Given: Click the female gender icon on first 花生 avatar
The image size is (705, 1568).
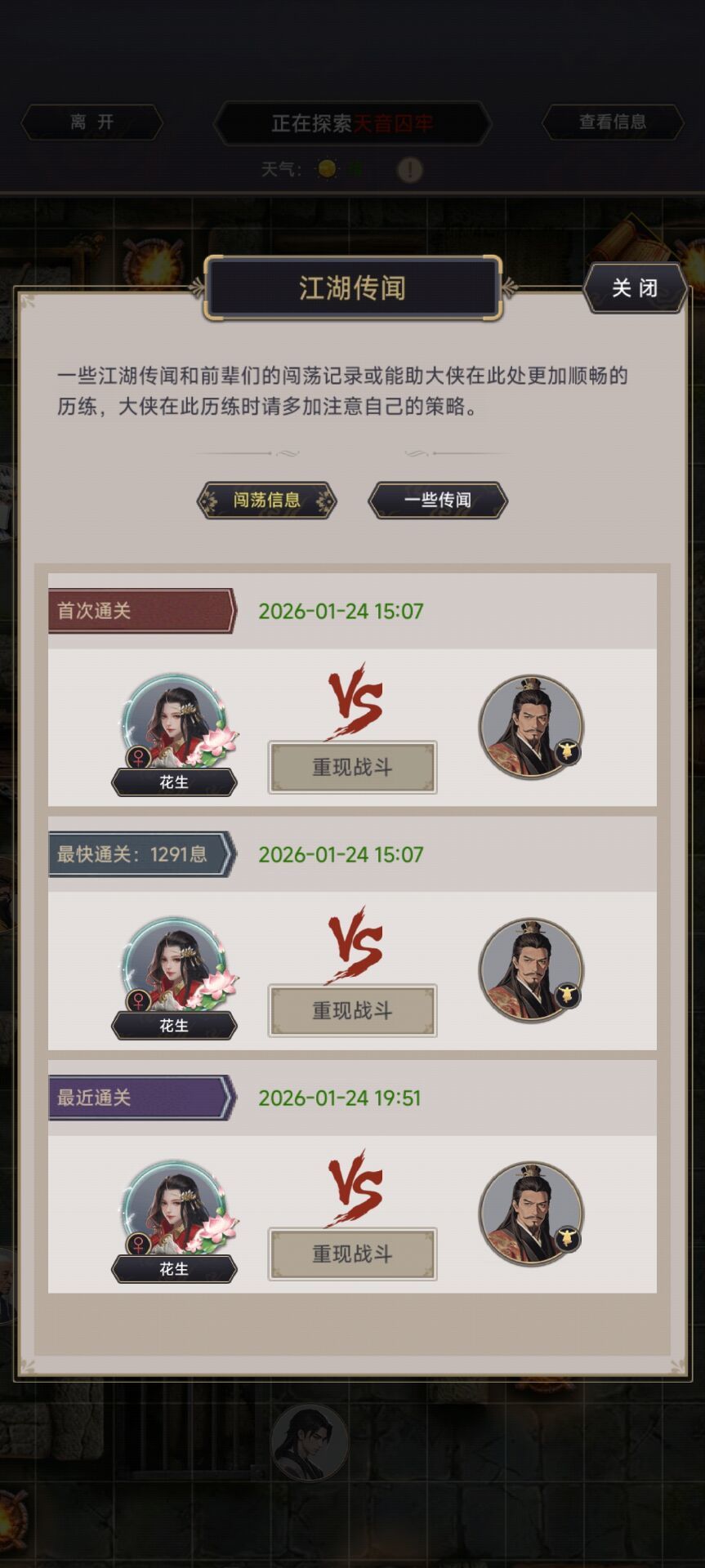Looking at the screenshot, I should point(138,757).
